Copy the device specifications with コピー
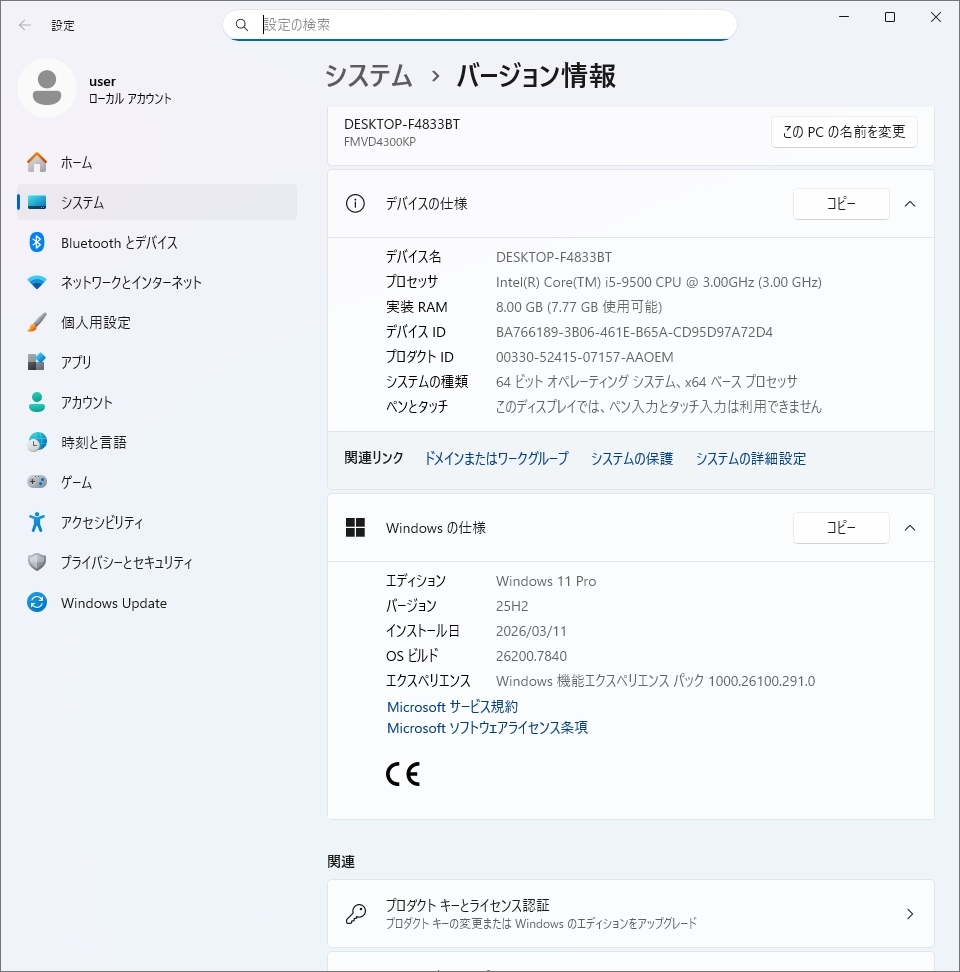The image size is (960, 972). tap(841, 204)
